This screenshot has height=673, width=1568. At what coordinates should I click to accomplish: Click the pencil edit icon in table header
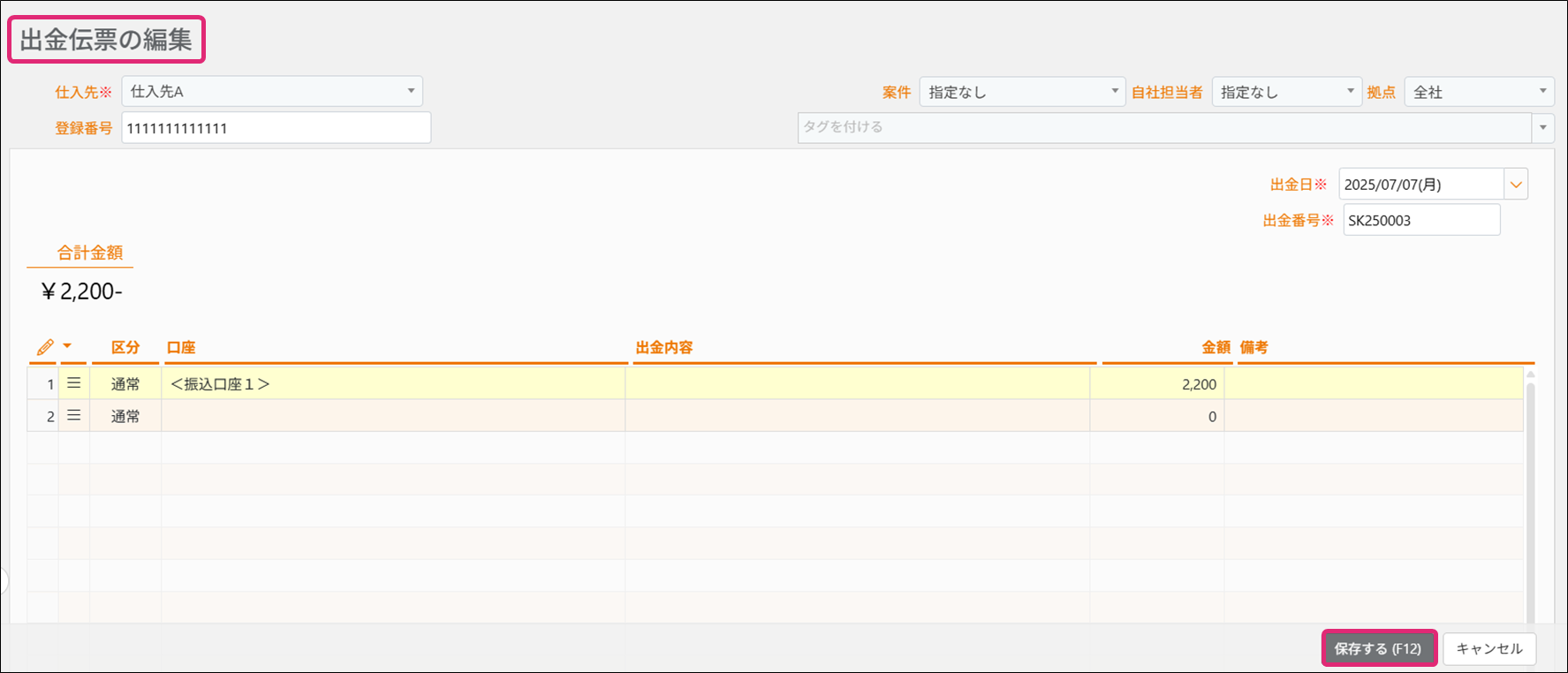pyautogui.click(x=45, y=347)
